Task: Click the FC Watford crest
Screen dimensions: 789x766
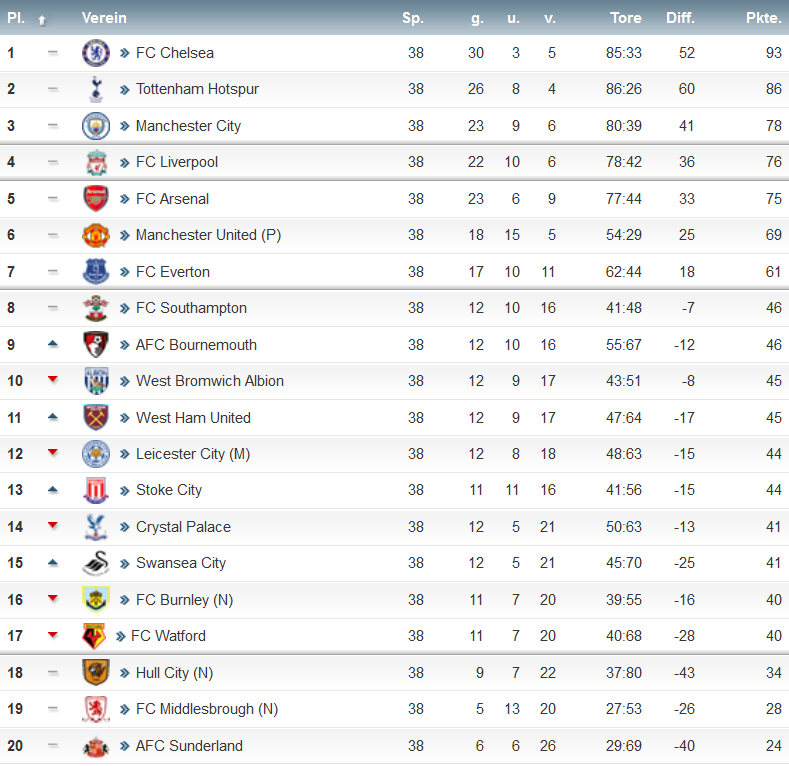Action: coord(94,636)
